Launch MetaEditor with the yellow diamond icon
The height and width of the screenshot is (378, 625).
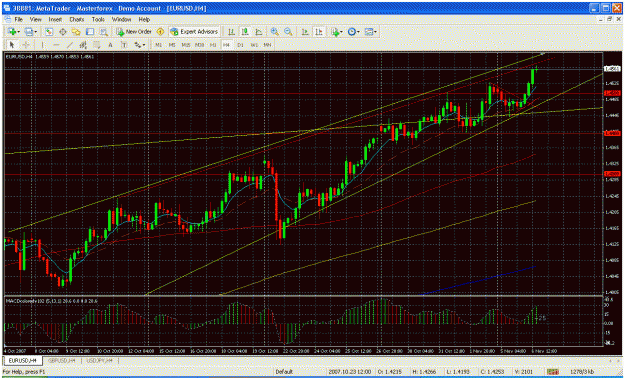click(x=161, y=32)
